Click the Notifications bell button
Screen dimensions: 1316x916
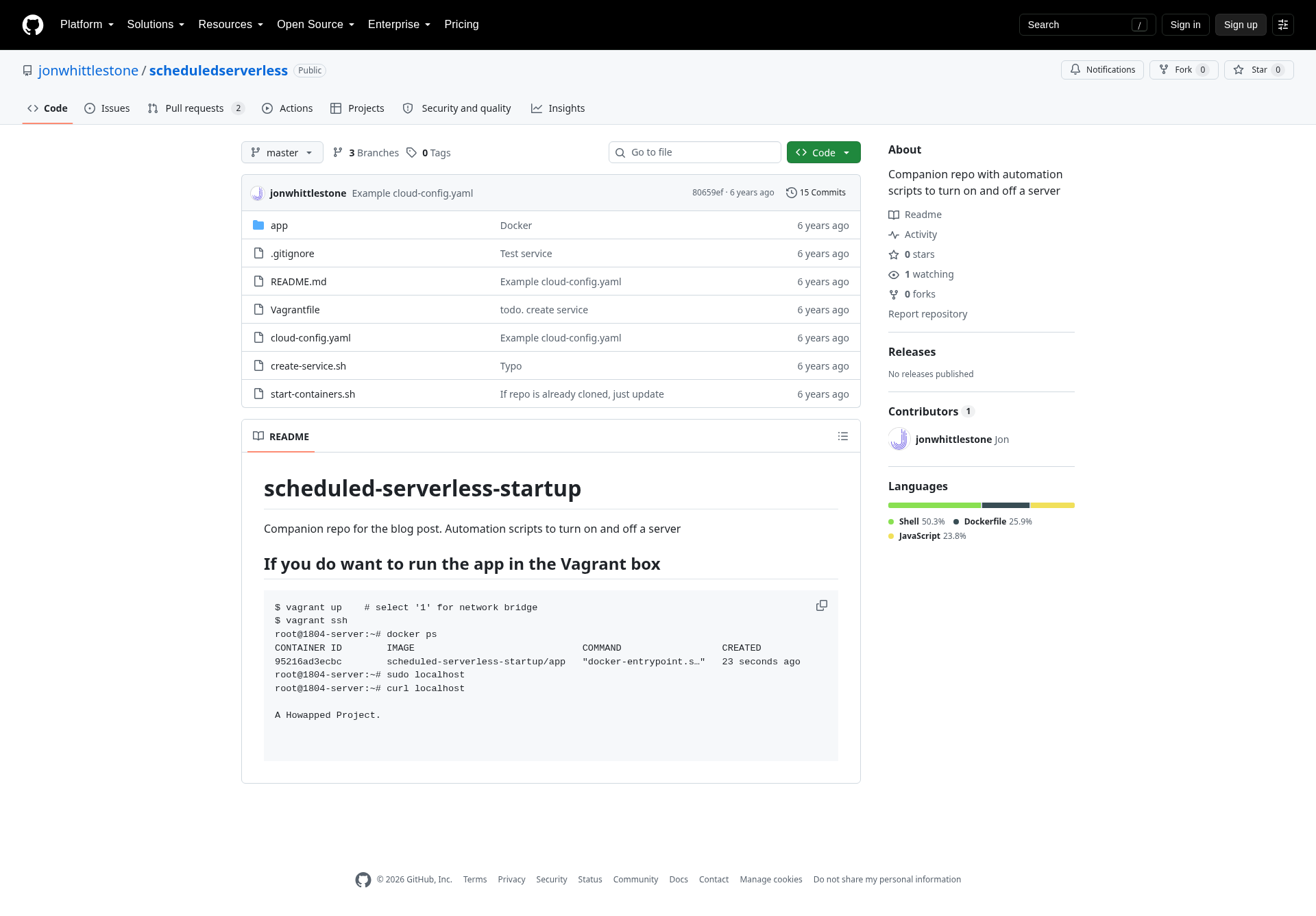pyautogui.click(x=1102, y=70)
